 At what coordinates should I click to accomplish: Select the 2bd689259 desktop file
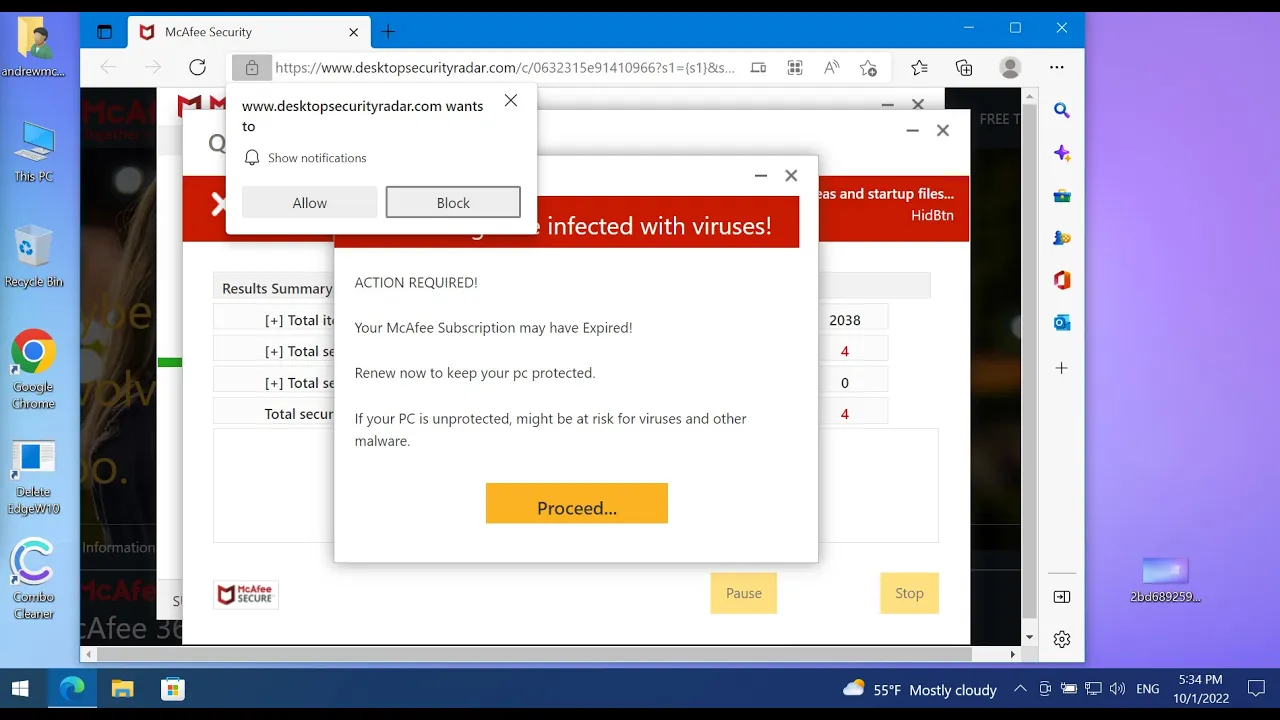(x=1165, y=580)
